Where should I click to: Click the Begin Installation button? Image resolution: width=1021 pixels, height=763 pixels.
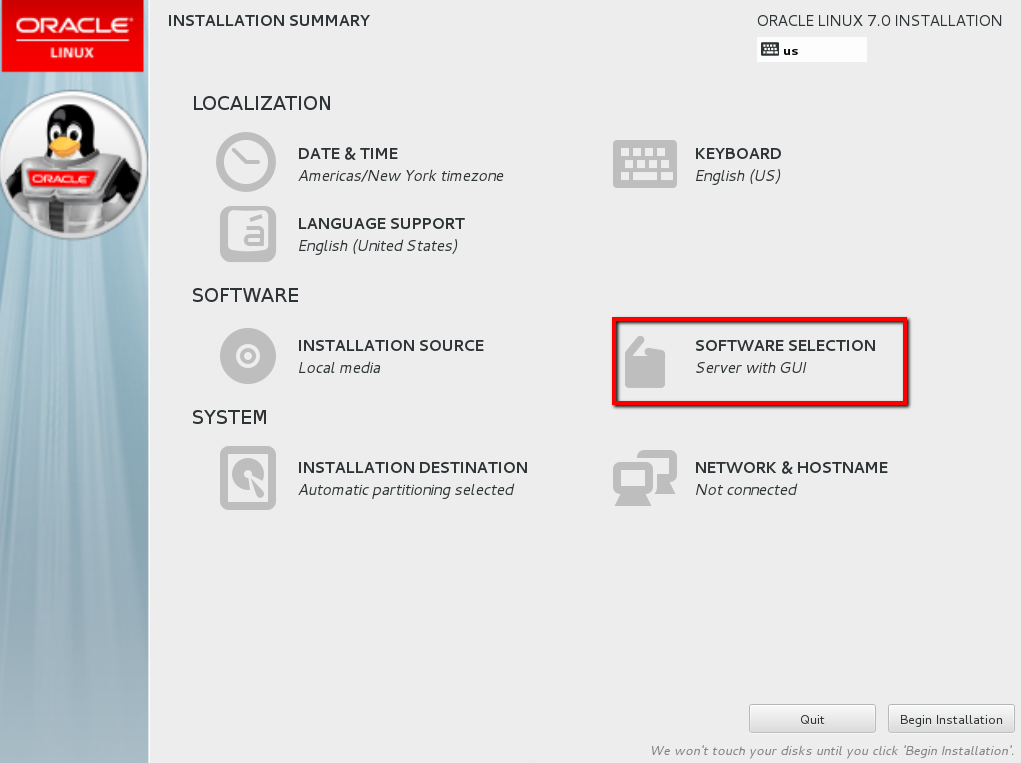point(951,719)
